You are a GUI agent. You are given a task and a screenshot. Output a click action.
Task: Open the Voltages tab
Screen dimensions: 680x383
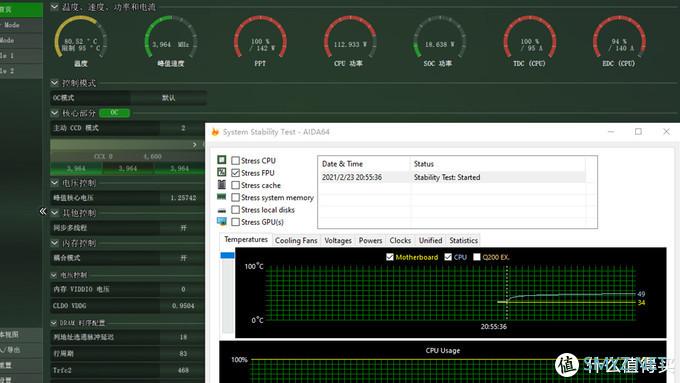pyautogui.click(x=338, y=240)
